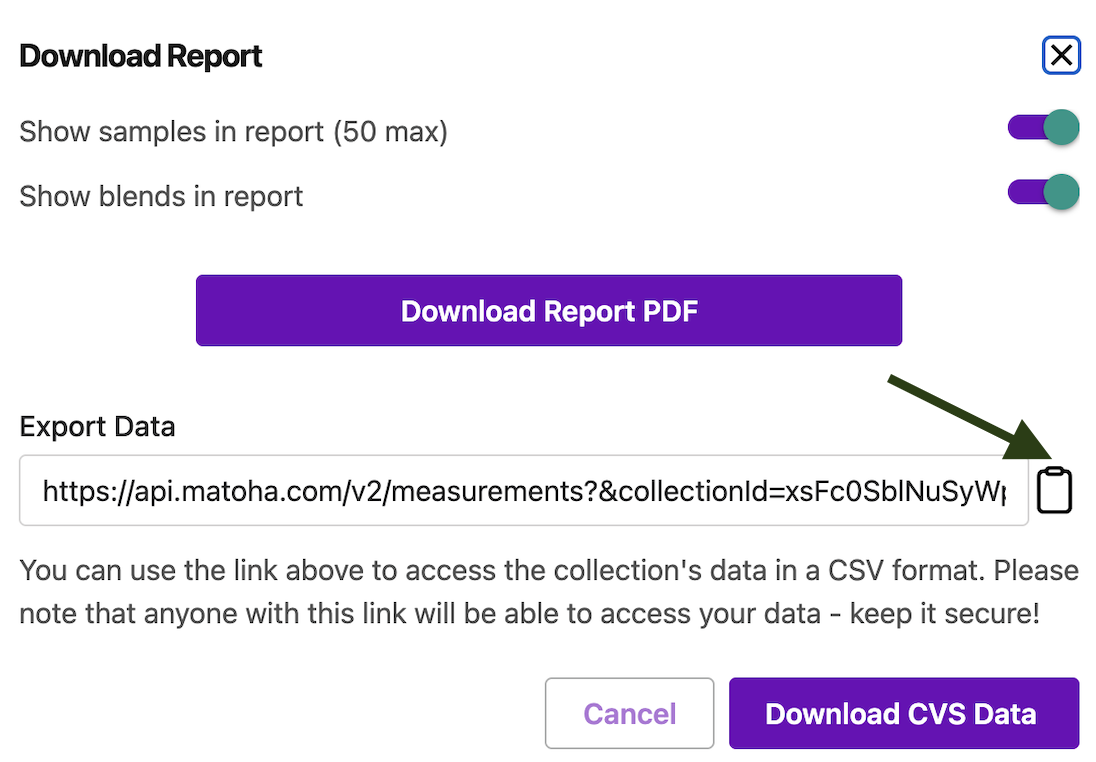Click Download CVS Data button
The height and width of the screenshot is (762, 1096).
click(903, 714)
